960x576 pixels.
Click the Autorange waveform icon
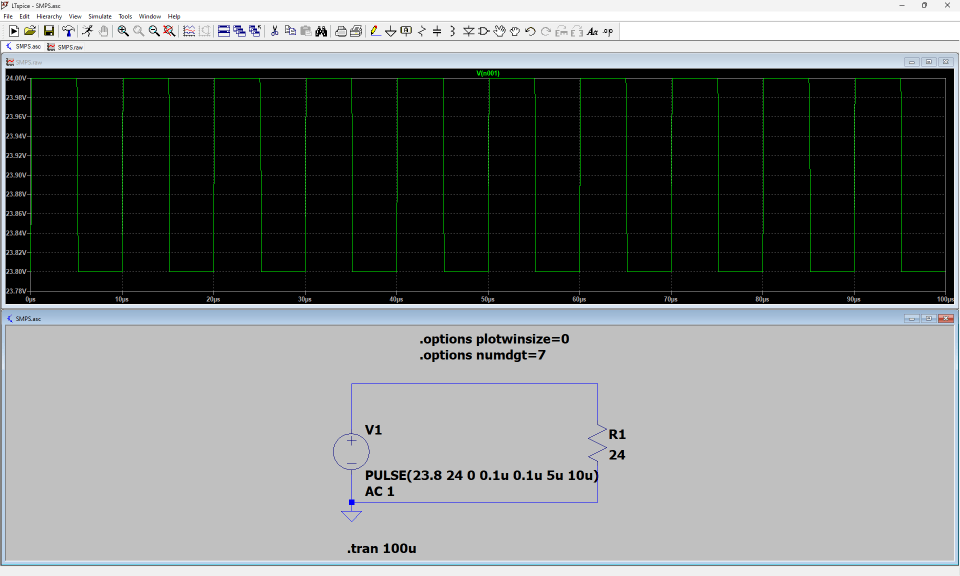pyautogui.click(x=189, y=31)
